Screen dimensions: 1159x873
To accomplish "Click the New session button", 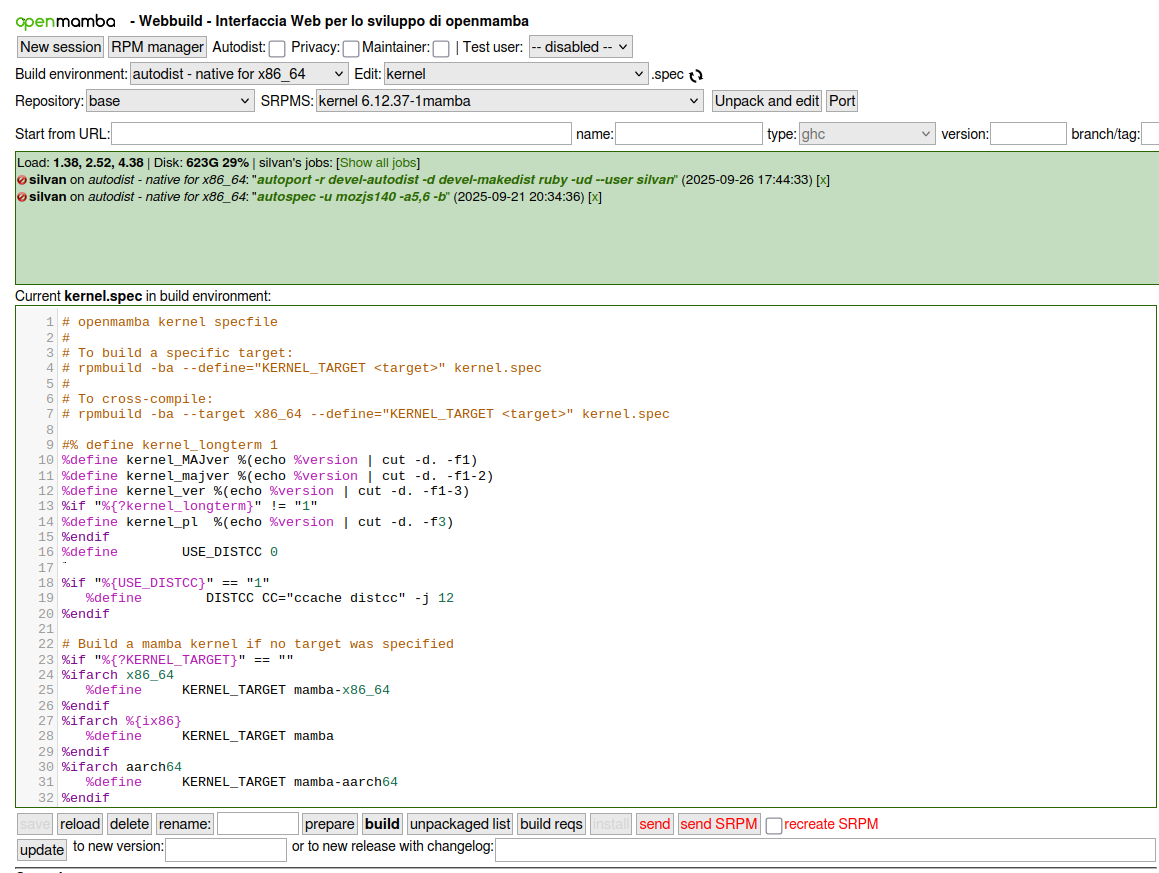I will [61, 47].
